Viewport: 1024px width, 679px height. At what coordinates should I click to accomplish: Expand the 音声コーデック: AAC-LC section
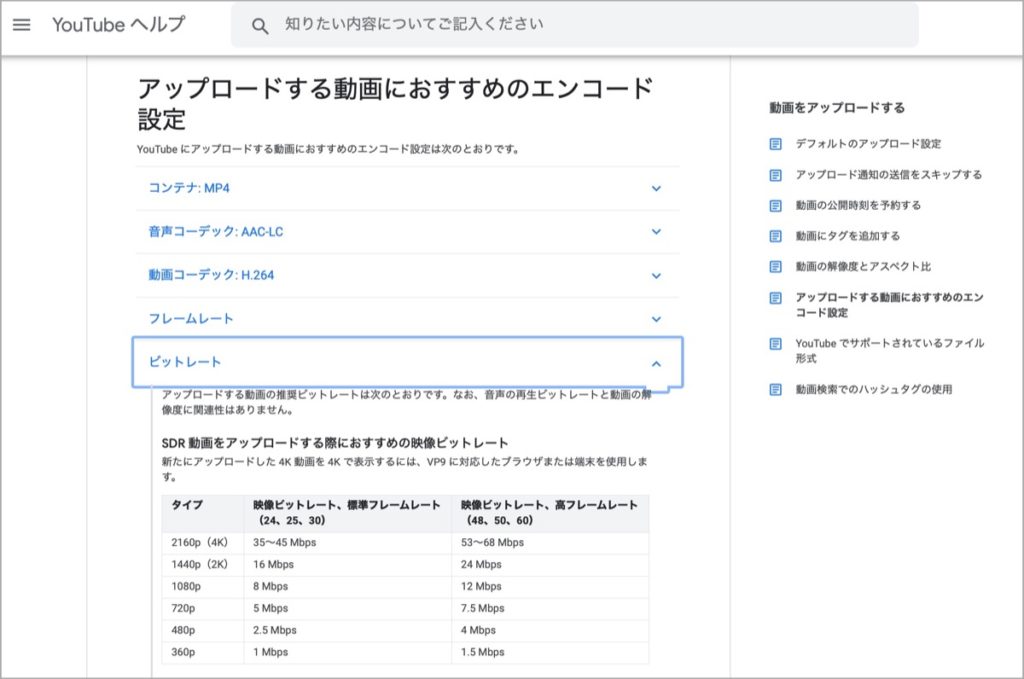pyautogui.click(x=408, y=232)
